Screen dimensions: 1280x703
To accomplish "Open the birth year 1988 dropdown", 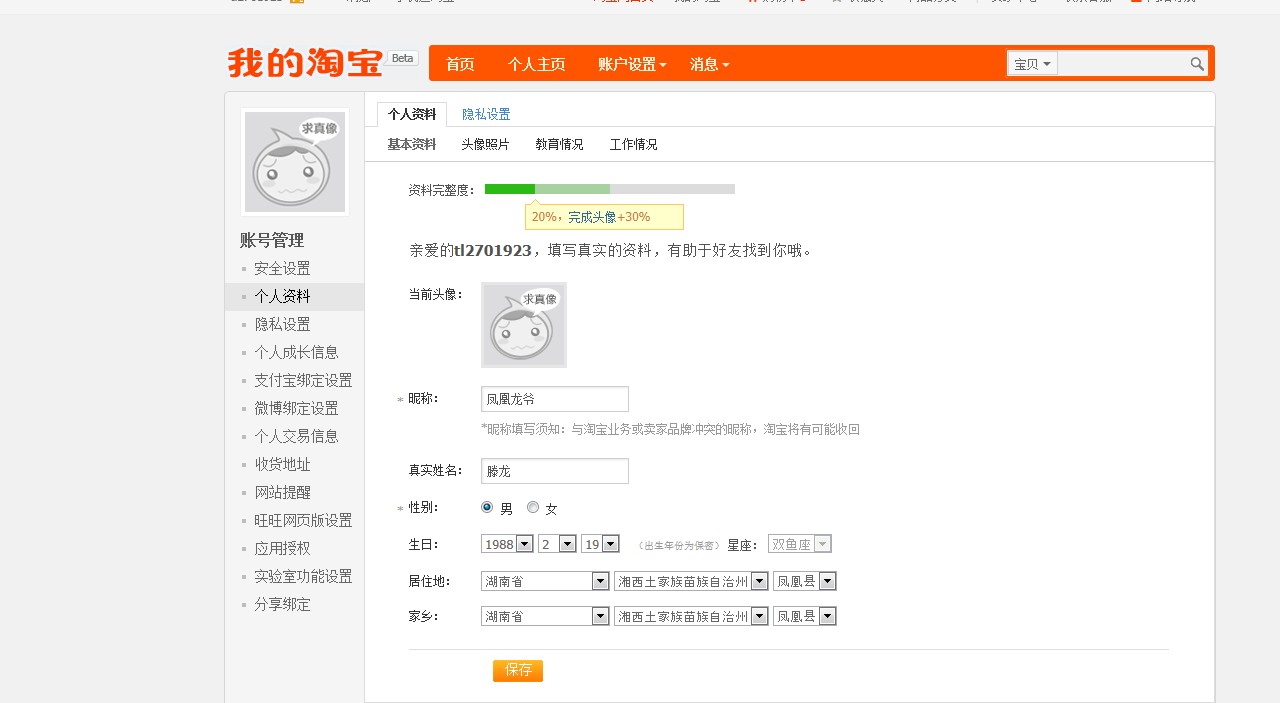I will [505, 544].
